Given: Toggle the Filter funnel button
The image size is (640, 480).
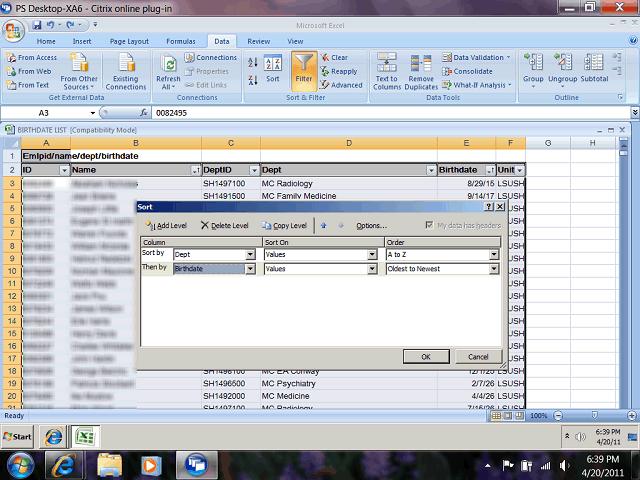Looking at the screenshot, I should (x=304, y=71).
